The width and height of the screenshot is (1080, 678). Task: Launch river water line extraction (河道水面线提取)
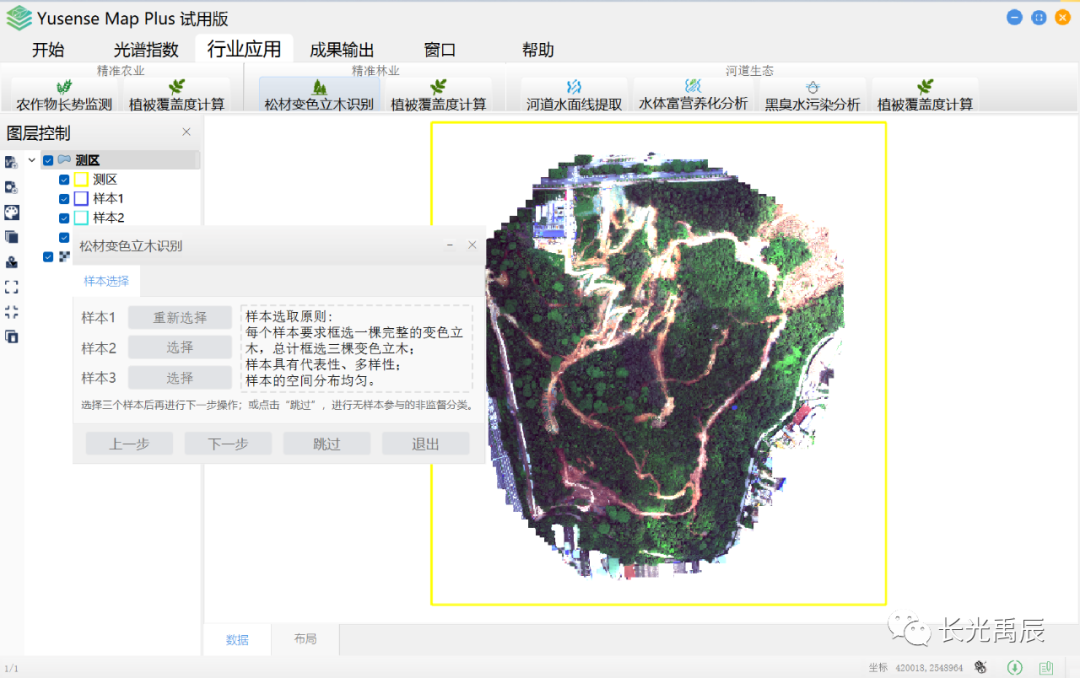[574, 96]
